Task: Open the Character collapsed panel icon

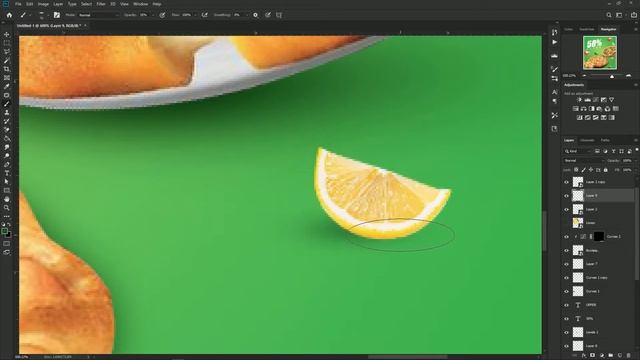Action: [554, 92]
